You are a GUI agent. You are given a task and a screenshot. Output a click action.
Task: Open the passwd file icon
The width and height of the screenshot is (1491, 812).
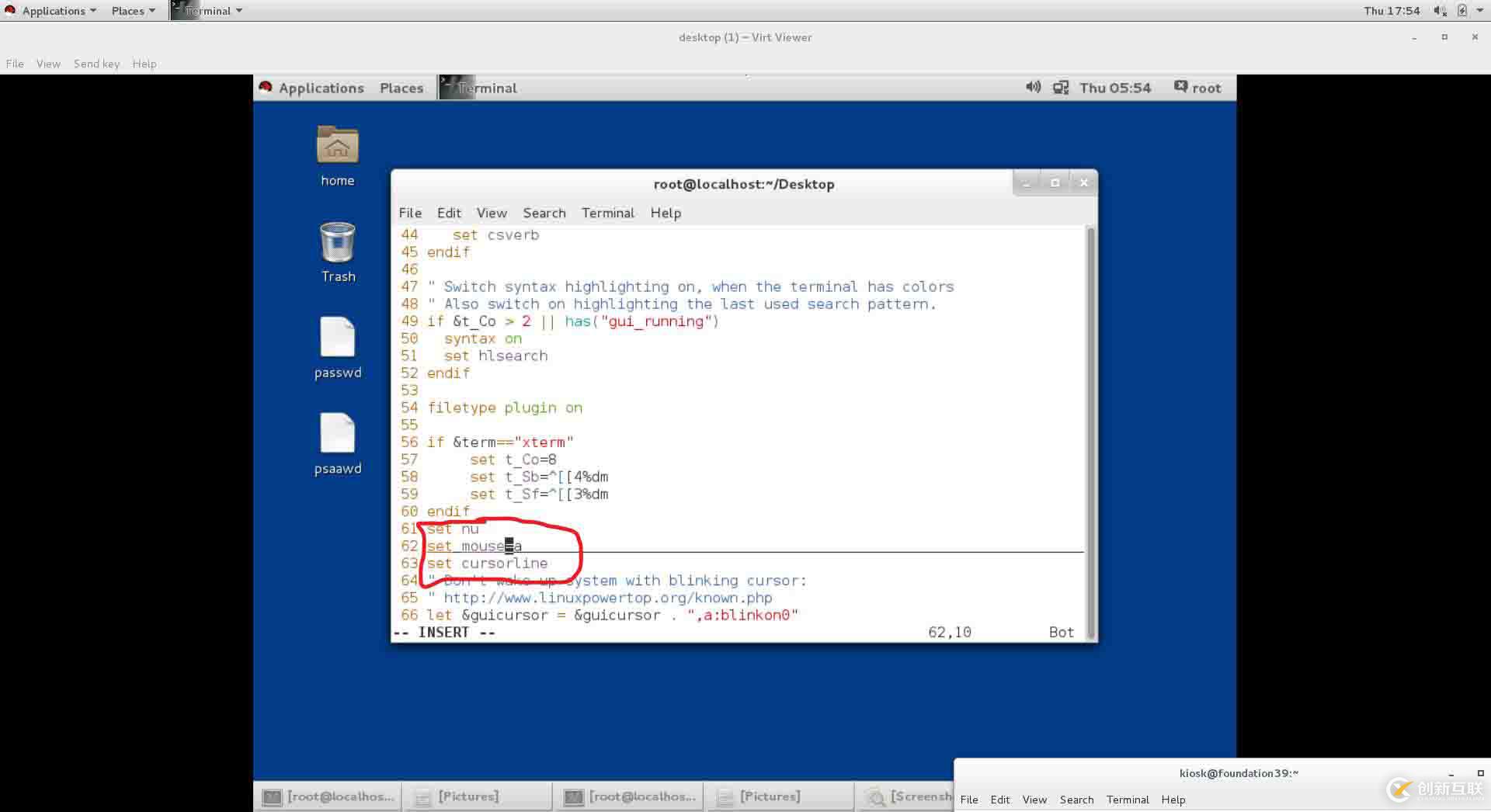click(x=337, y=338)
